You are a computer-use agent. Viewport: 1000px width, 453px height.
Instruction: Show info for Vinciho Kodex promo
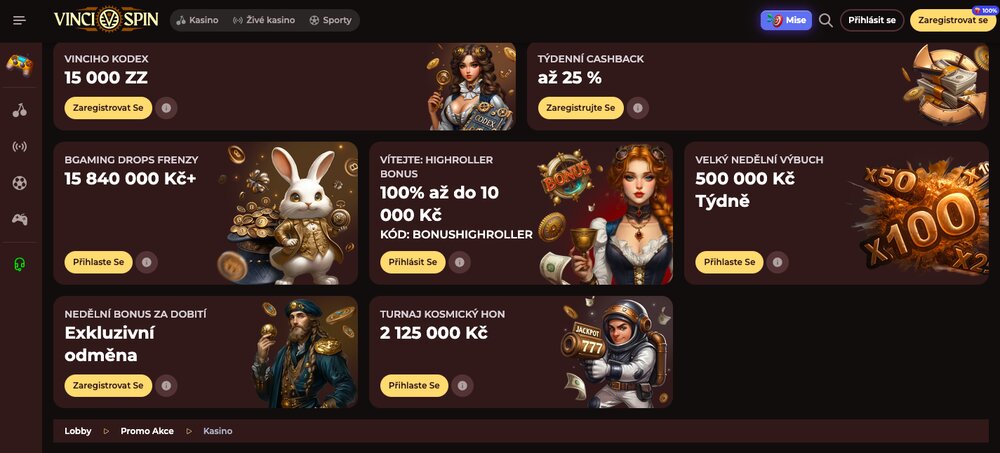tap(166, 108)
